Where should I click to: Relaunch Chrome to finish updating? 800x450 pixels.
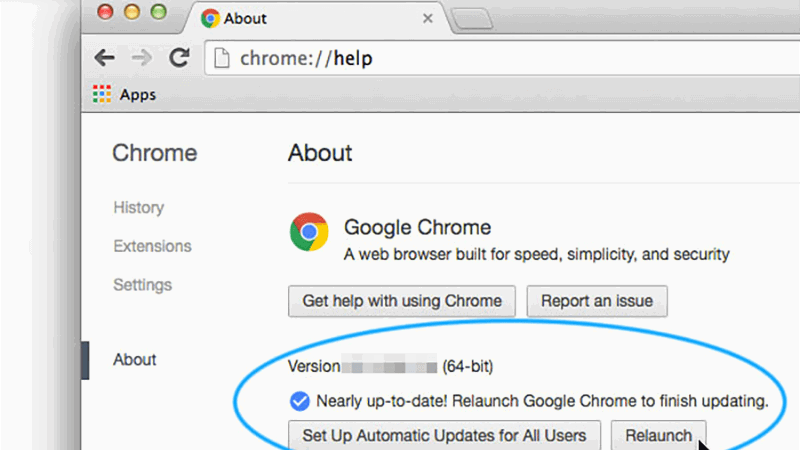658,435
